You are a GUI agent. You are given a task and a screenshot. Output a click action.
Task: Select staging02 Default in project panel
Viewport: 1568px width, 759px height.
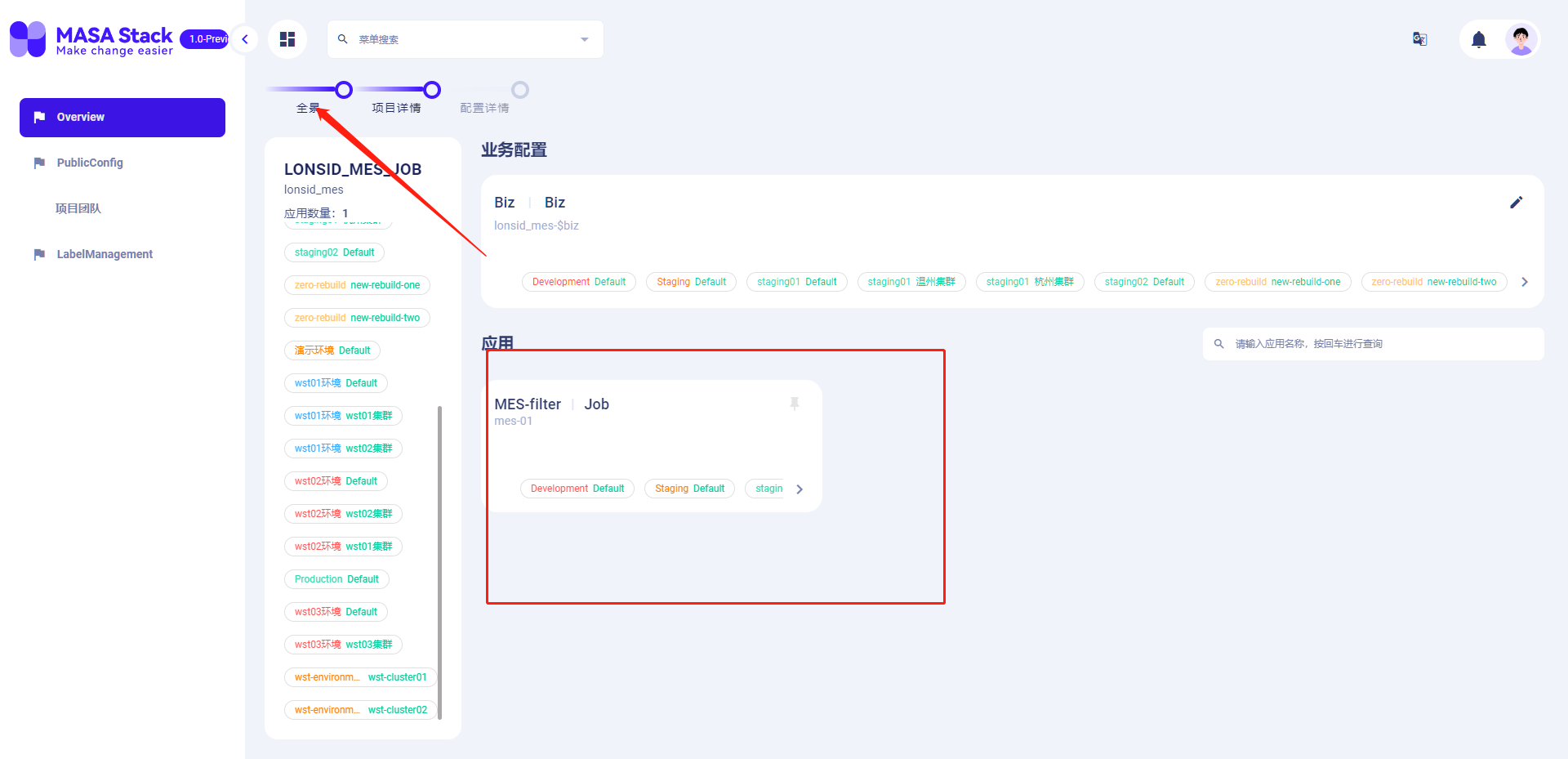(x=334, y=252)
